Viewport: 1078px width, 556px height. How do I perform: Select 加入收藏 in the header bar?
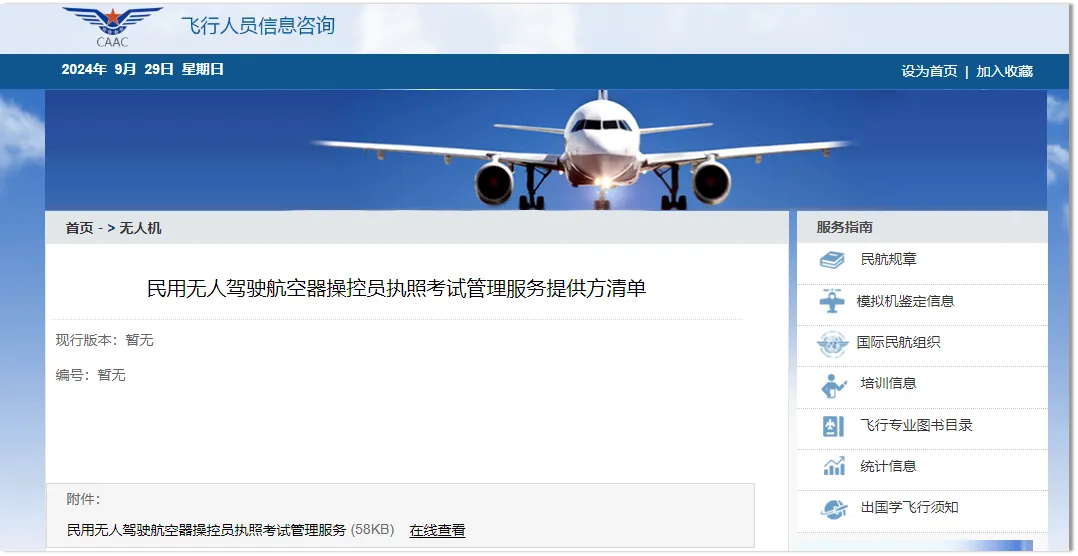pyautogui.click(x=1004, y=71)
